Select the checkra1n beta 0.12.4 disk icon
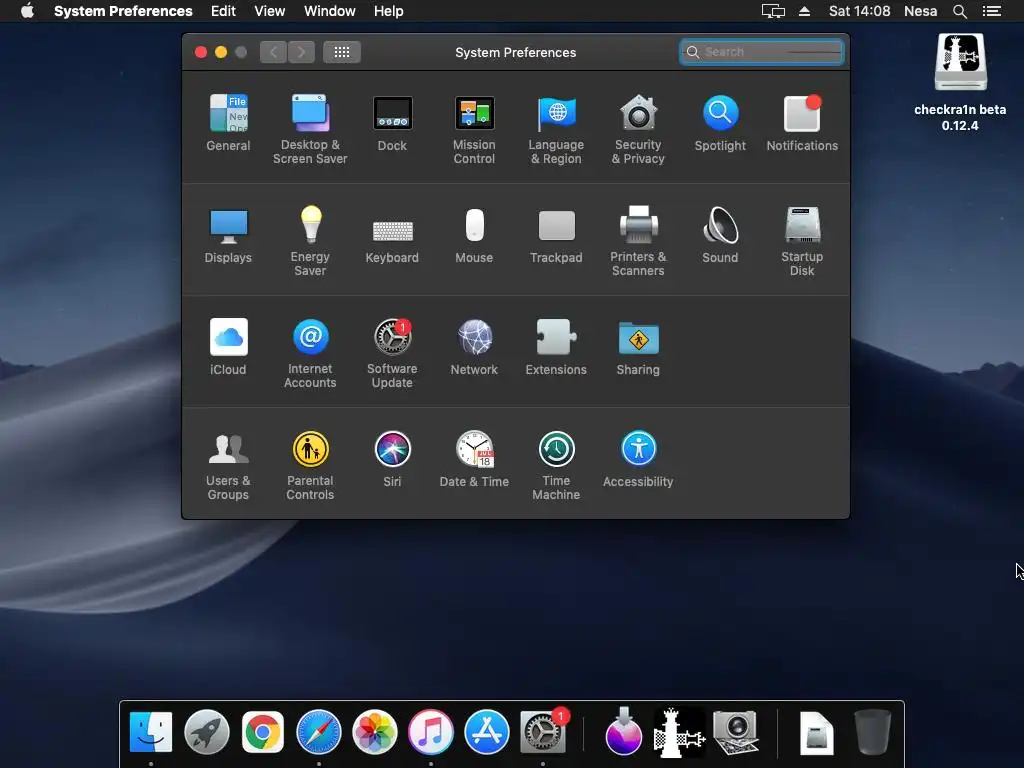This screenshot has height=768, width=1024. (960, 82)
